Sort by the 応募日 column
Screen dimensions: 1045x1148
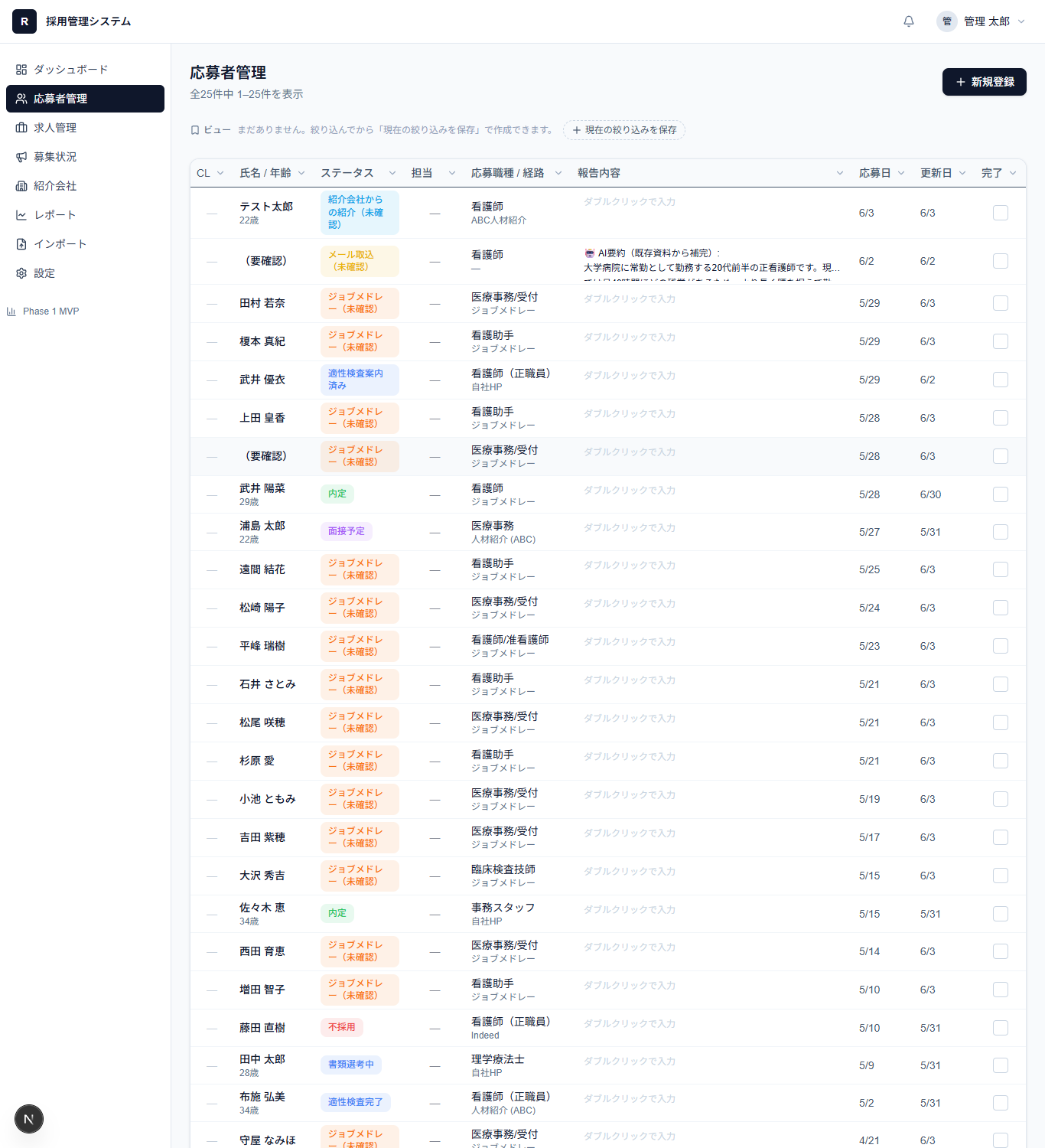click(875, 173)
